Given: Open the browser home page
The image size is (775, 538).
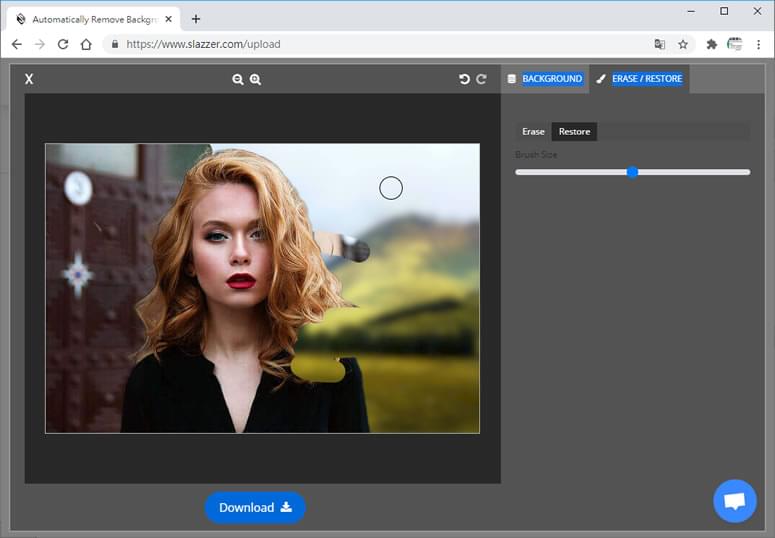Looking at the screenshot, I should [x=86, y=44].
